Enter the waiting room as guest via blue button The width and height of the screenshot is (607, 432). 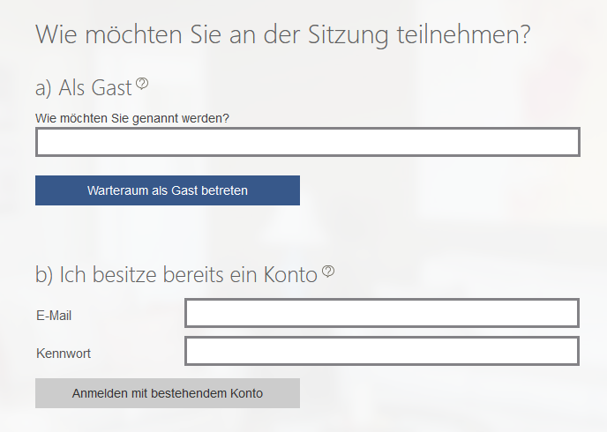(167, 190)
